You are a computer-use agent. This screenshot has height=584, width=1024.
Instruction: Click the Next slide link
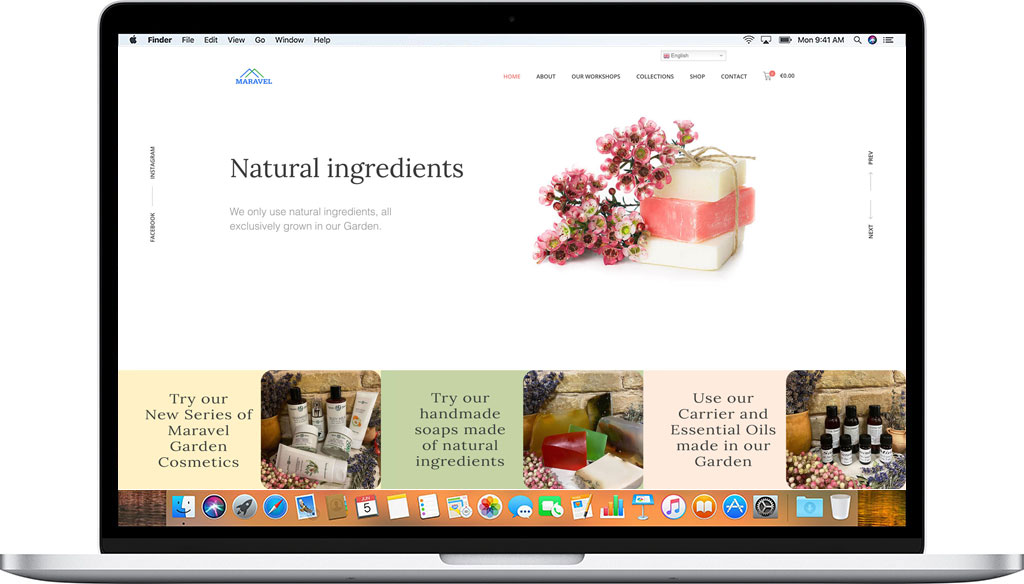click(x=871, y=231)
